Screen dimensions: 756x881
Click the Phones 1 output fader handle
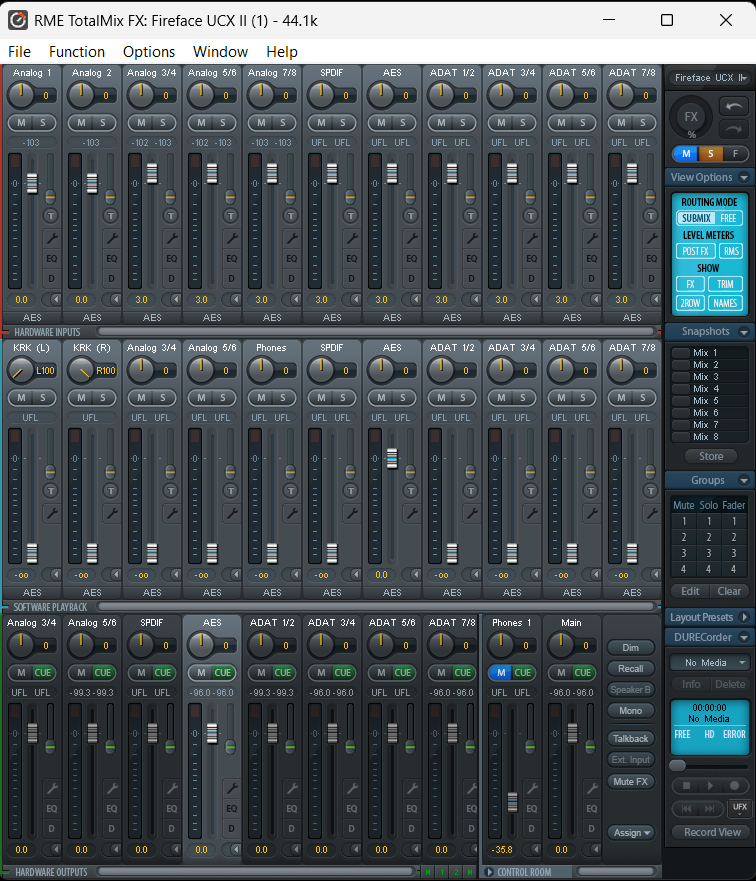[512, 802]
